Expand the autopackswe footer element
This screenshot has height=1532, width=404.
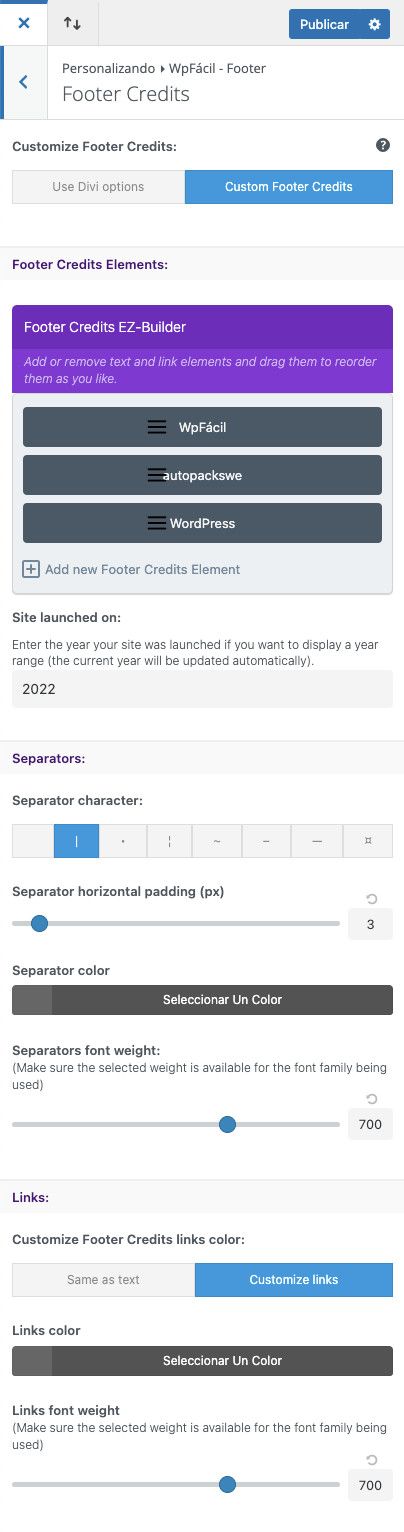(202, 475)
